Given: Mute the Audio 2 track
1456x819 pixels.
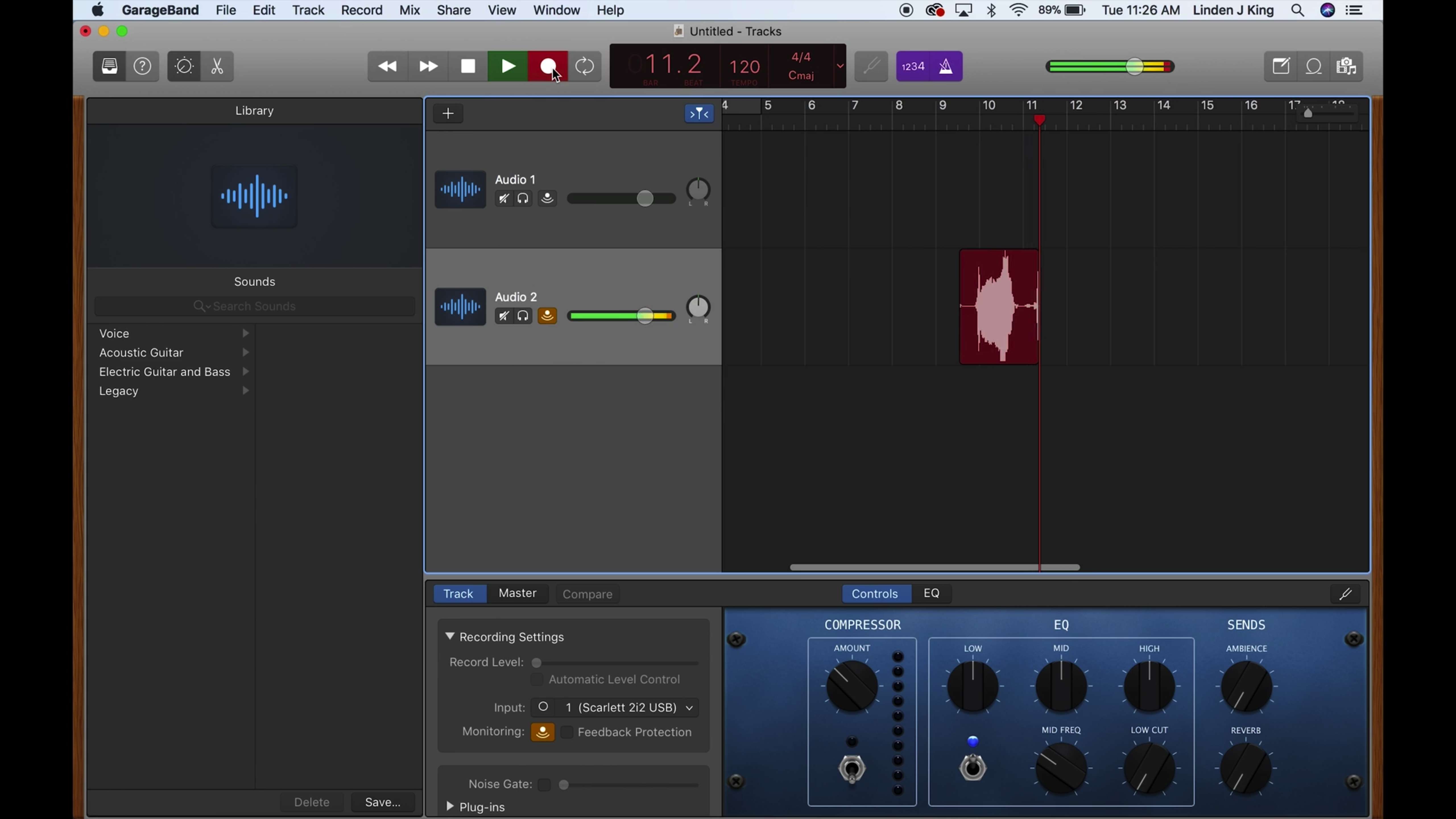Looking at the screenshot, I should click(503, 317).
